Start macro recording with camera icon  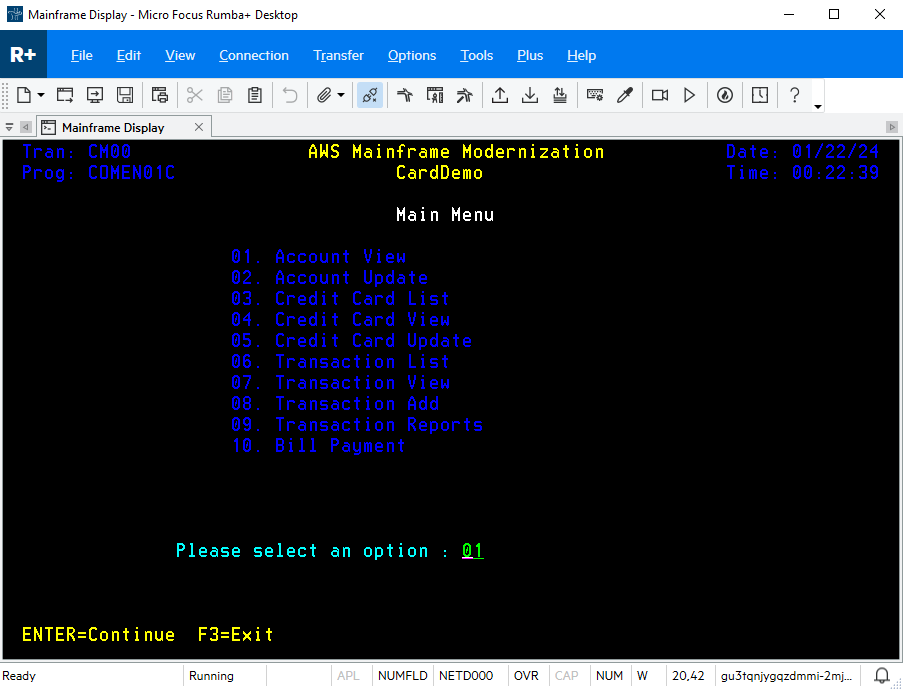tap(660, 95)
